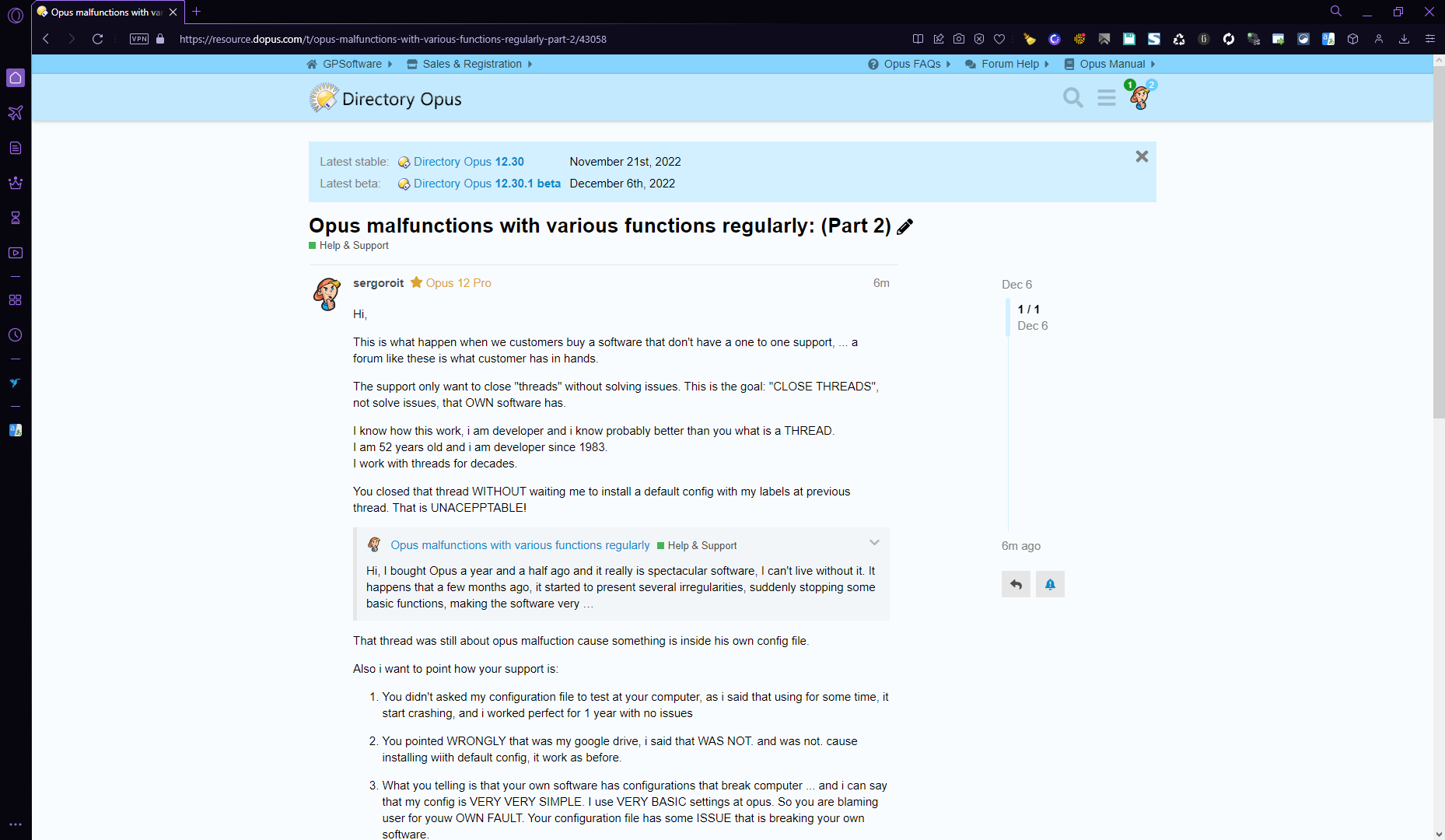
Task: Open the hourglass icon in sidebar
Action: tap(16, 218)
